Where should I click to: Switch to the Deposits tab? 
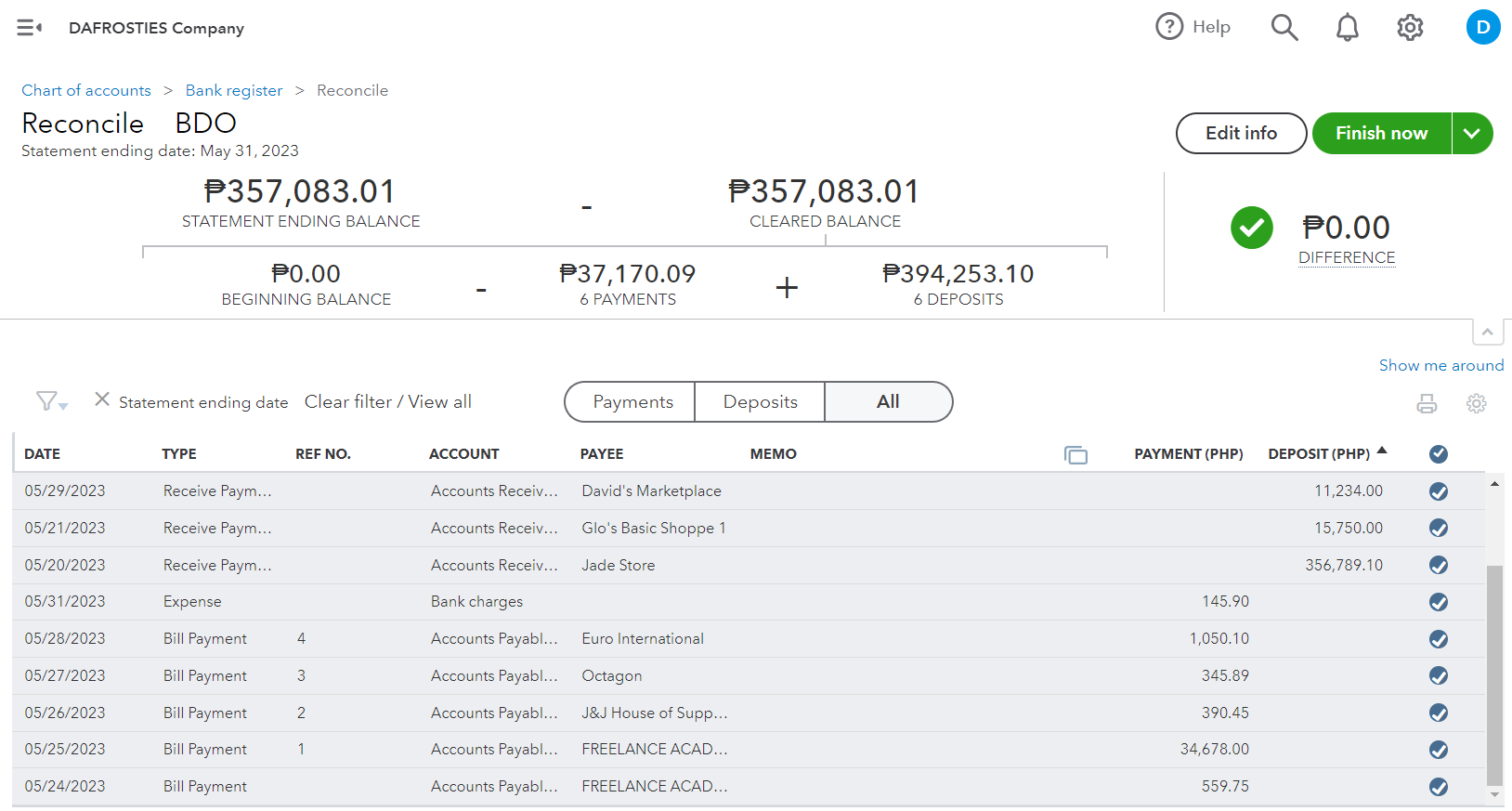pos(760,402)
